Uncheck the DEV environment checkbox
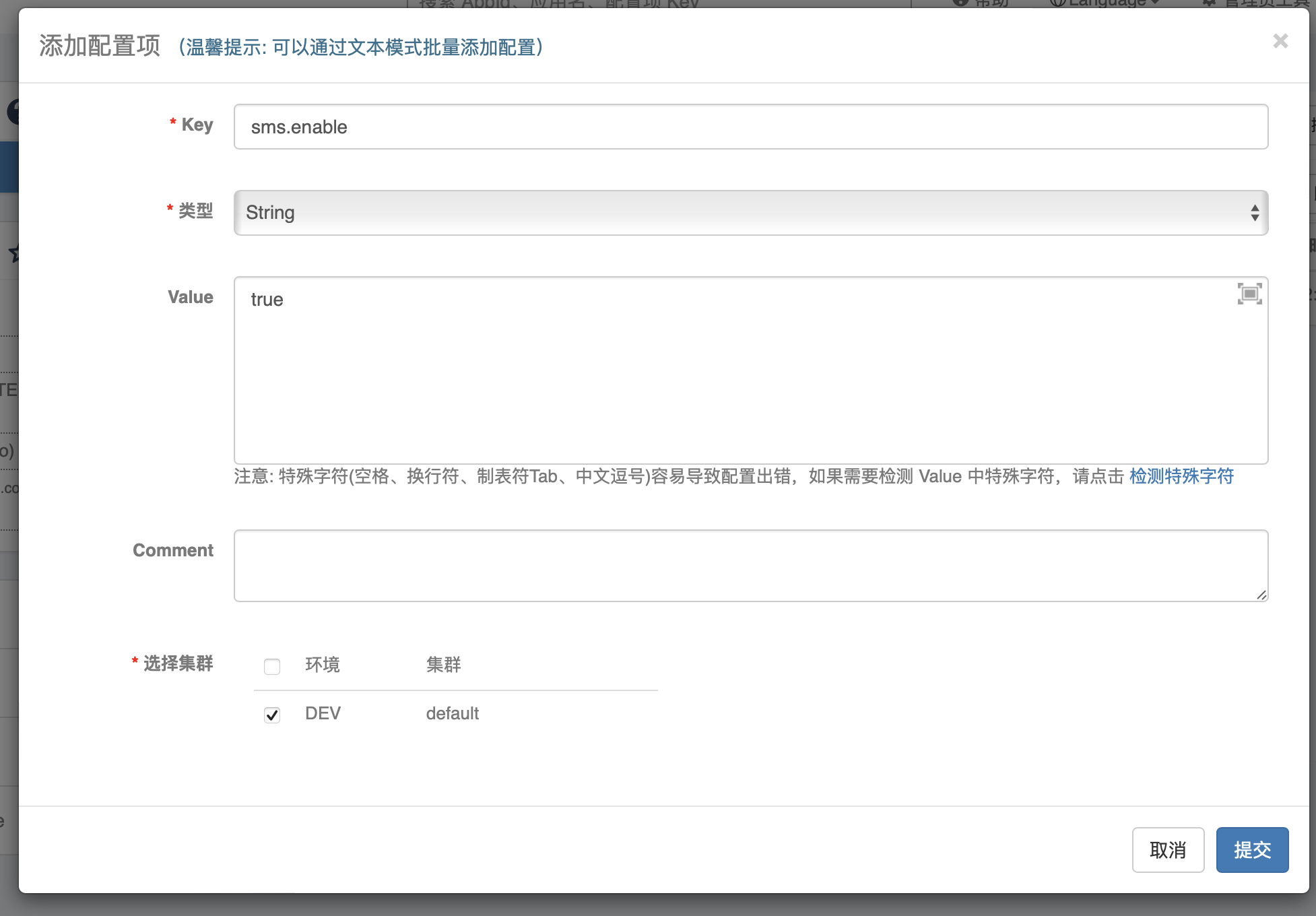 (x=272, y=715)
